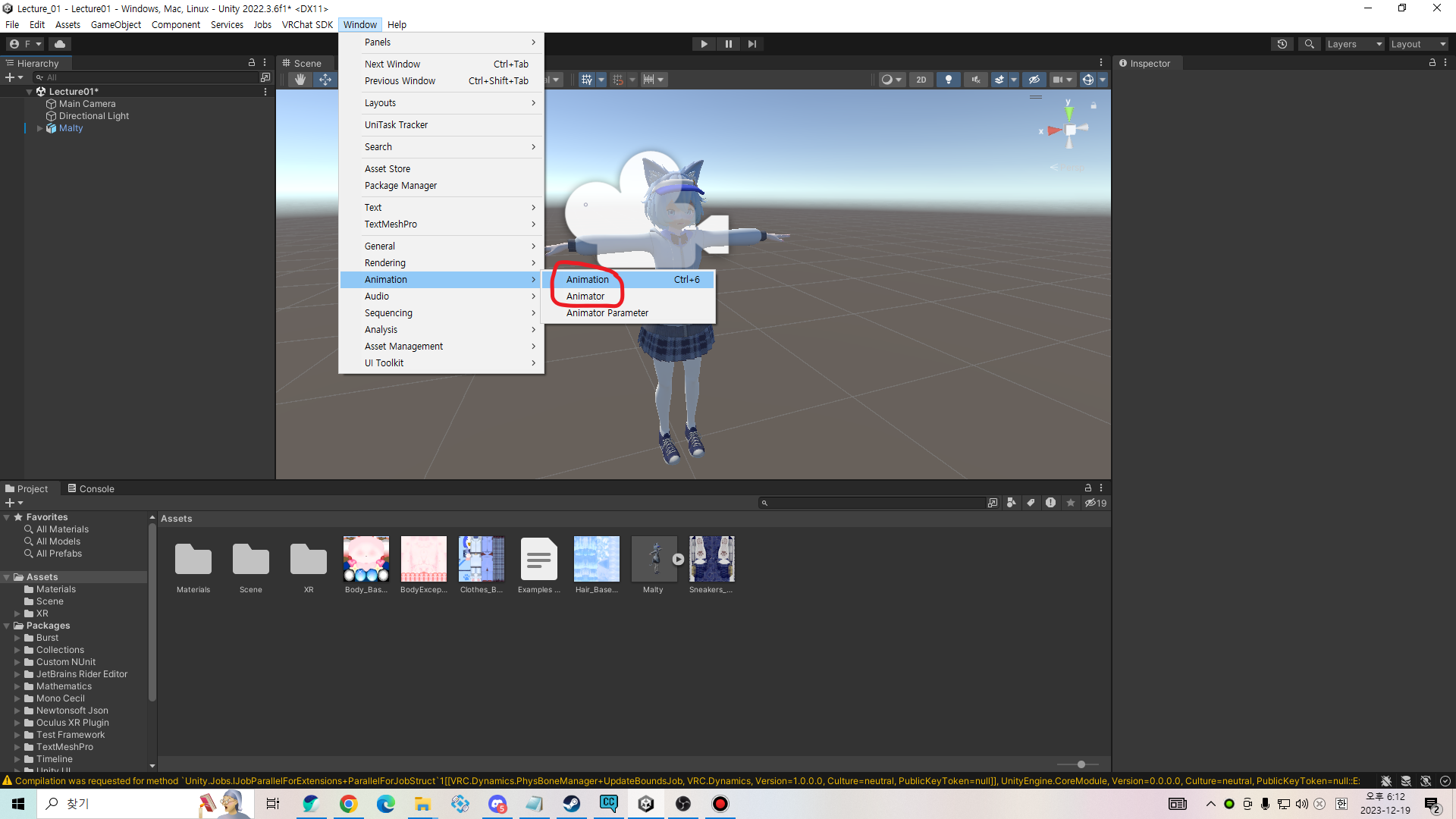
Task: Toggle scene lighting bulb
Action: (948, 80)
